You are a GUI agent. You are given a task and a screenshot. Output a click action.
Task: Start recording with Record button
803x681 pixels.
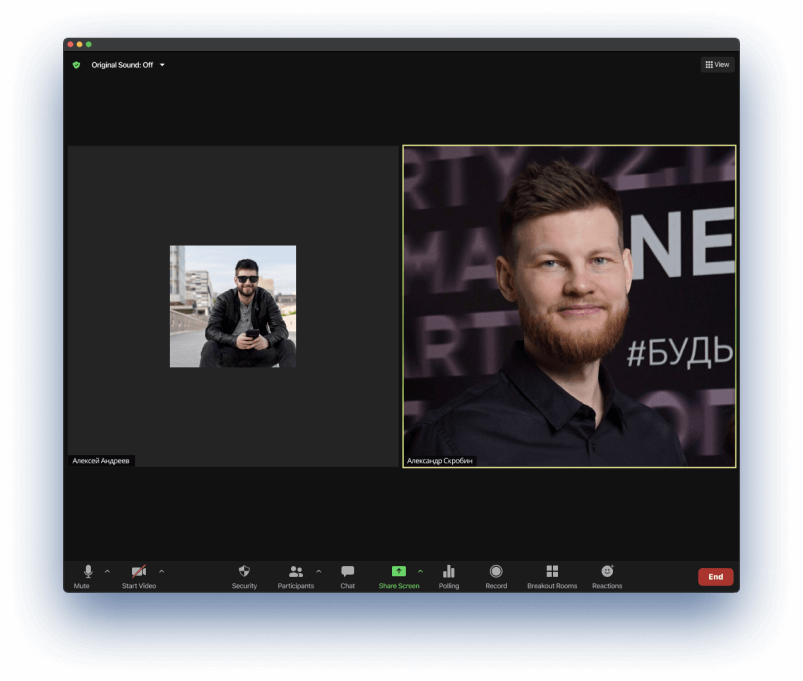(x=496, y=577)
